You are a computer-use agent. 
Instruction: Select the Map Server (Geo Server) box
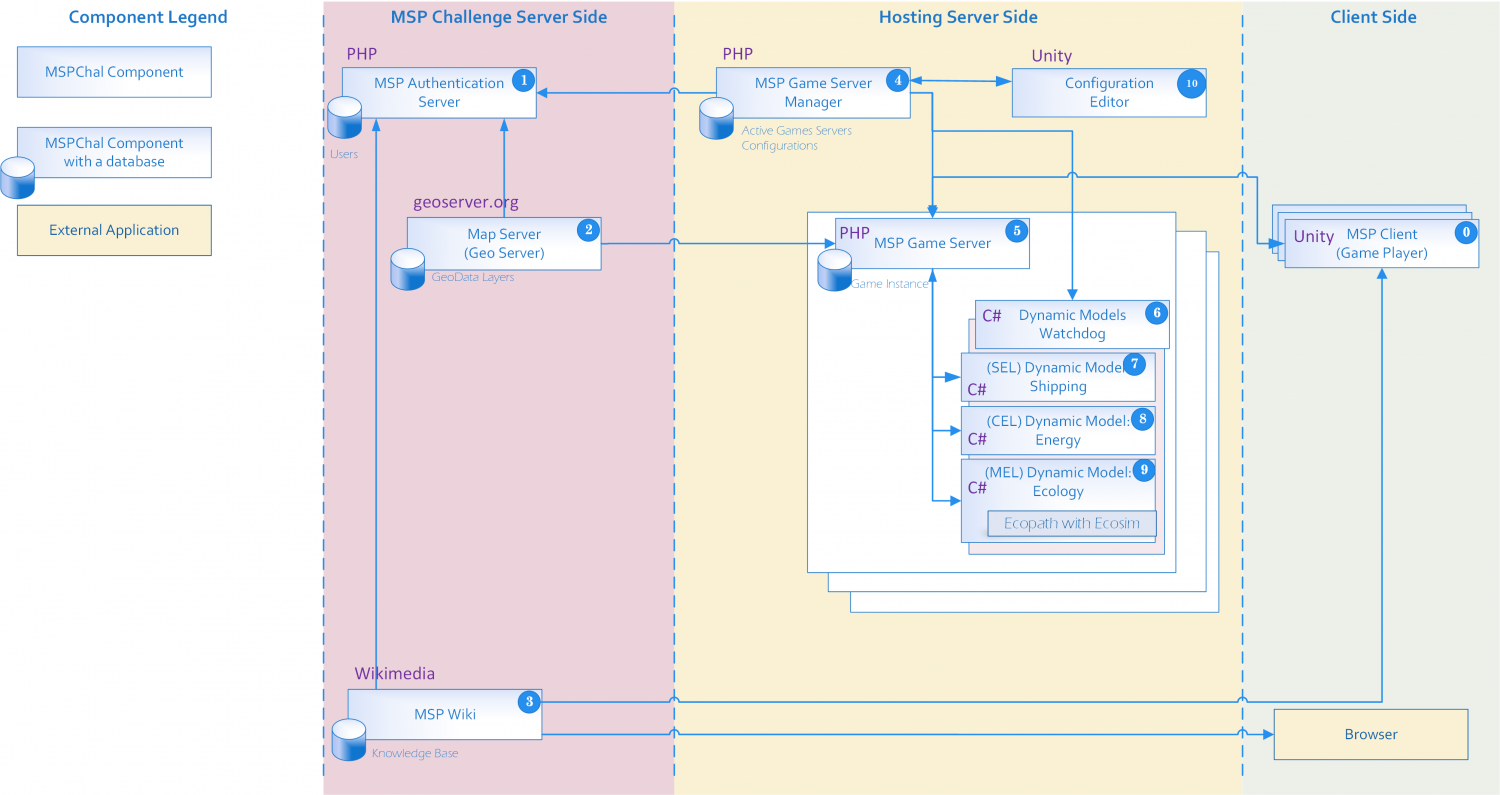tap(504, 244)
